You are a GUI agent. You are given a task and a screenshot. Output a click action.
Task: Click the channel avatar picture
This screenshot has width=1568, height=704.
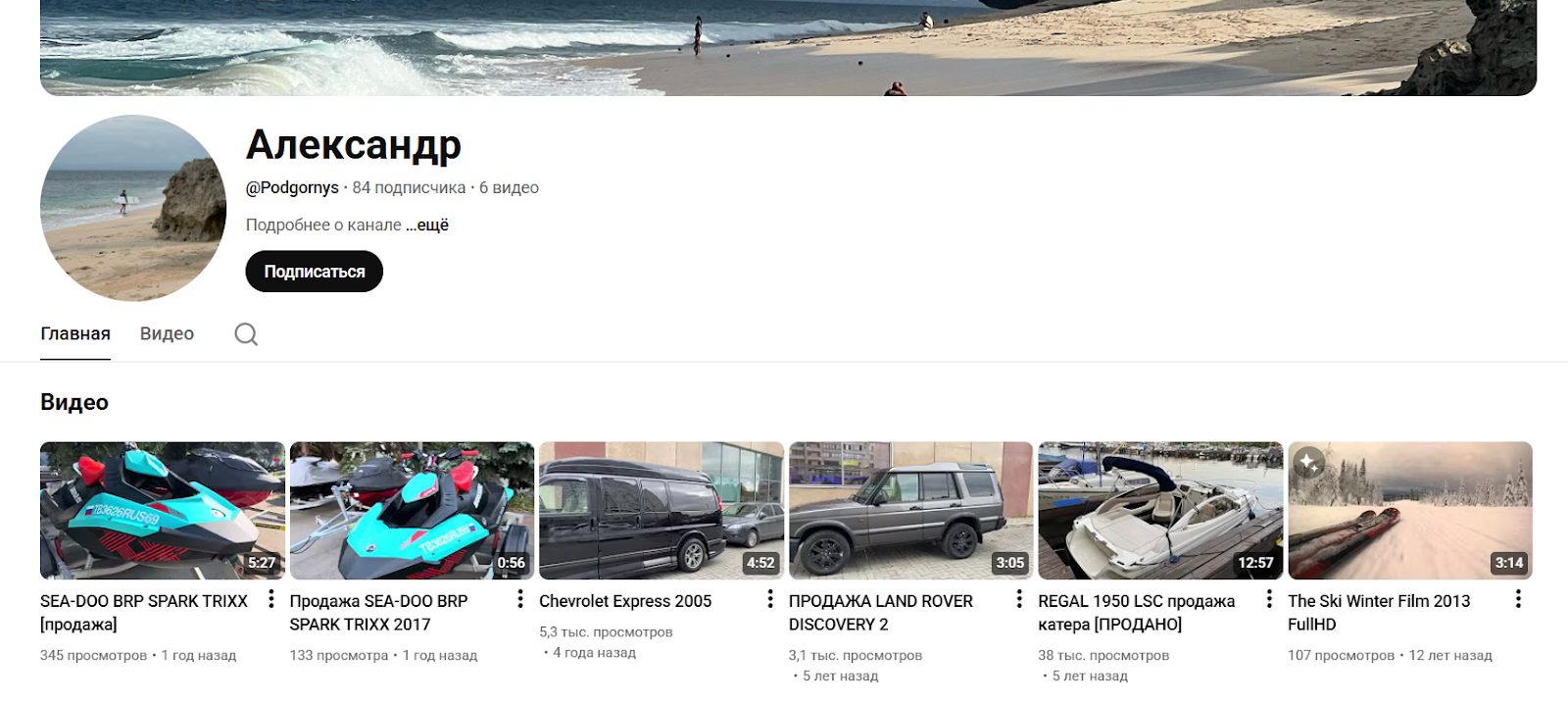tap(133, 208)
